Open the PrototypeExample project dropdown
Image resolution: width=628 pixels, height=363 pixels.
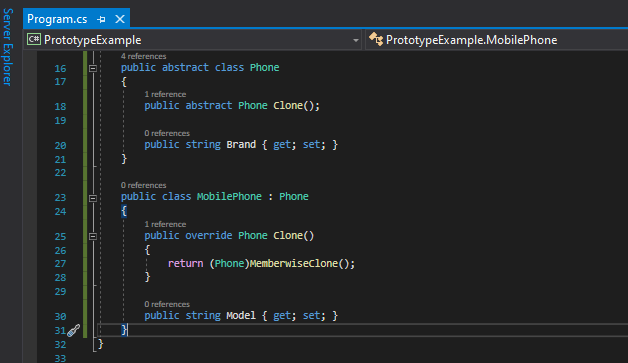(193, 40)
